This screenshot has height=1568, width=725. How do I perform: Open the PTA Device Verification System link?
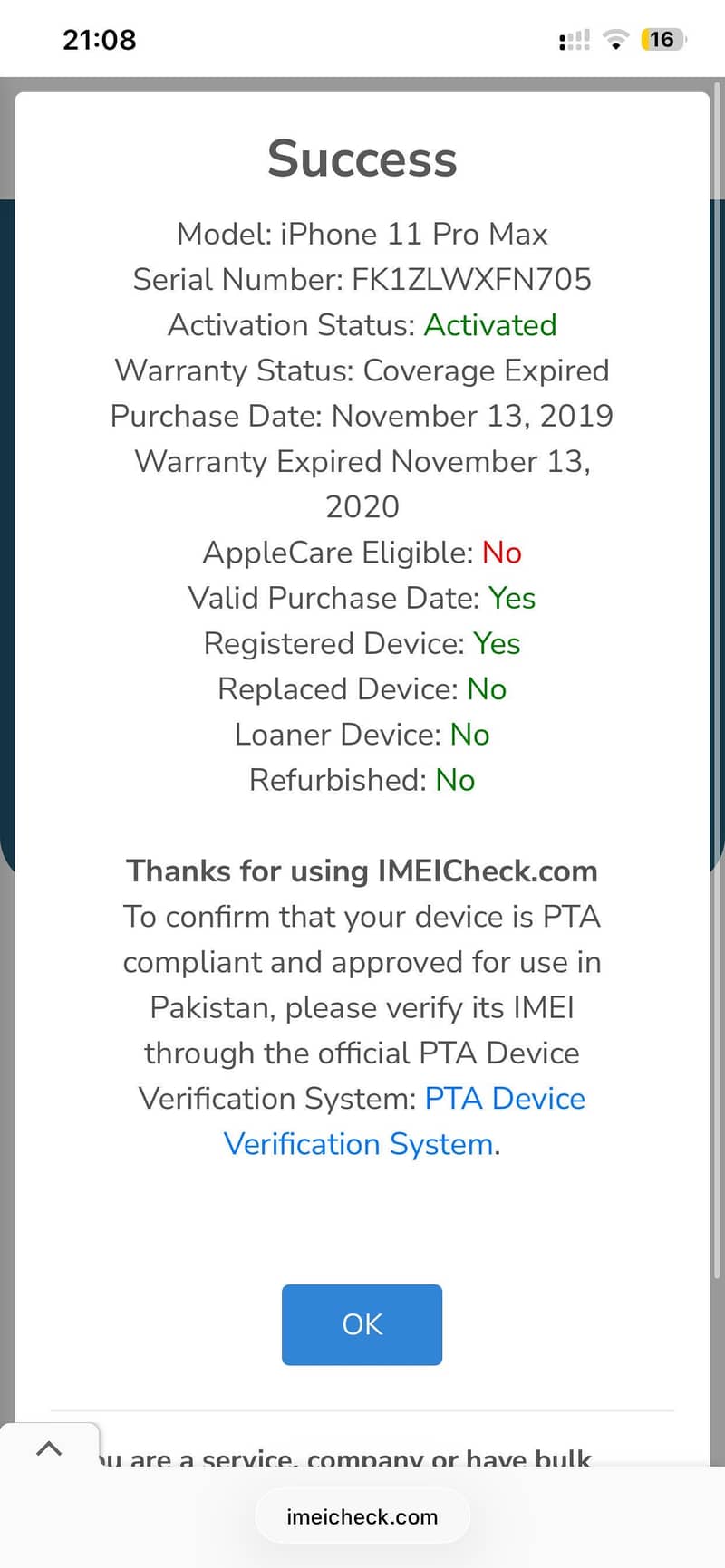pos(504,1099)
